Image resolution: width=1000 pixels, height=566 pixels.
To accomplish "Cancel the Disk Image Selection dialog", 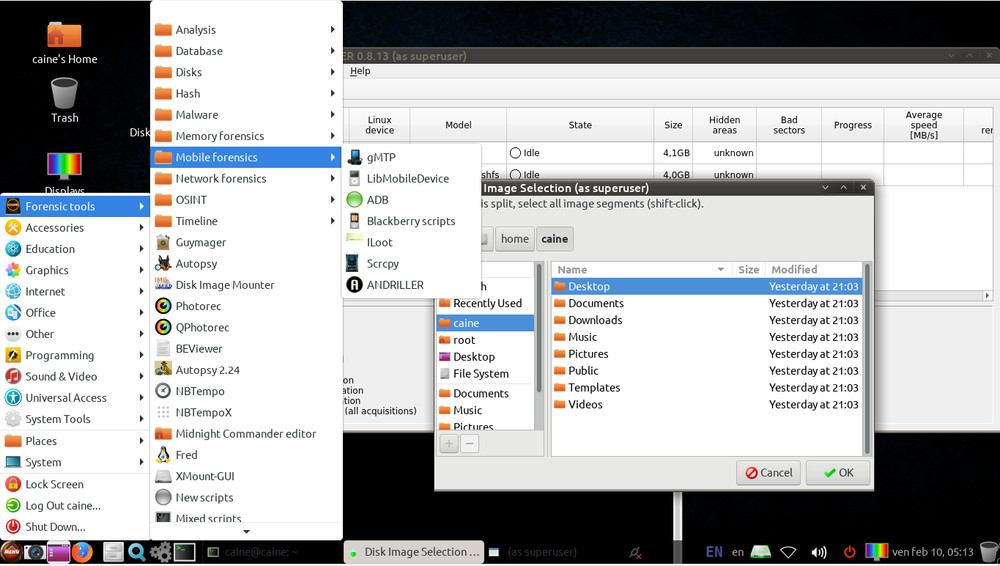I will pyautogui.click(x=767, y=473).
